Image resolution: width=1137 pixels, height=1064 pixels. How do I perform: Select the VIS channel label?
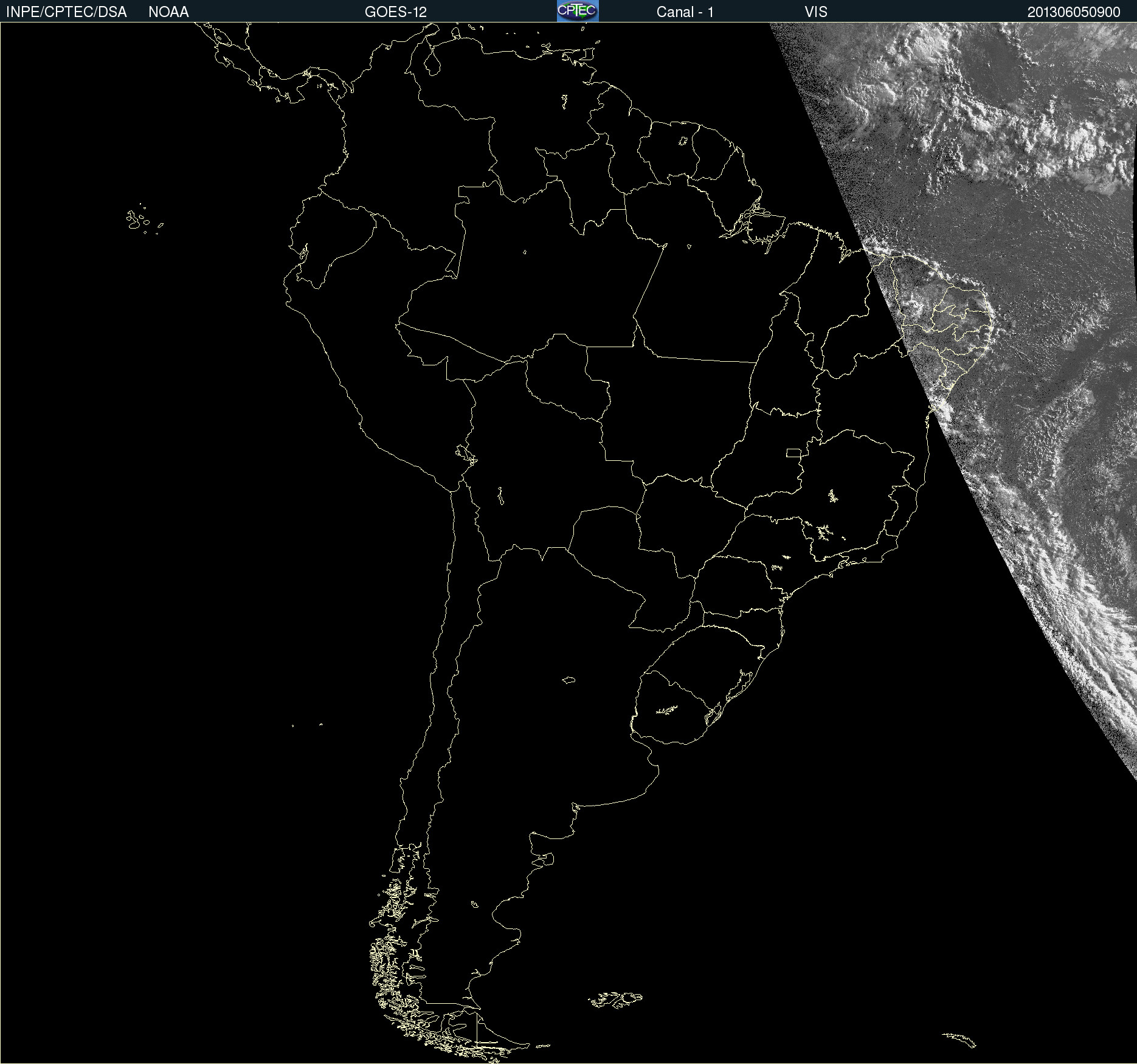816,12
